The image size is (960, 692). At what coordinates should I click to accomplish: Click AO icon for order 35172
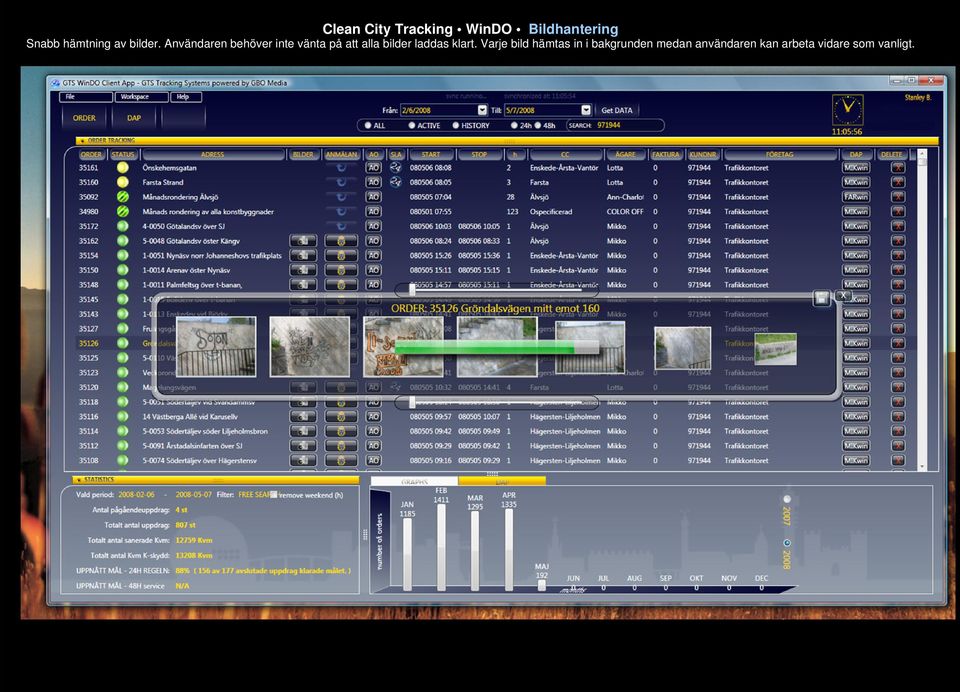(373, 226)
